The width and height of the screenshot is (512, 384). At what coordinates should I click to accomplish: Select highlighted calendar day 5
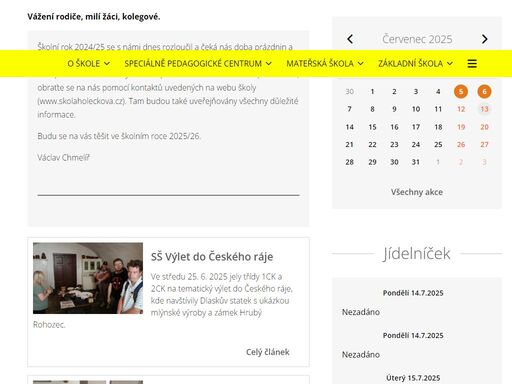[x=461, y=91]
